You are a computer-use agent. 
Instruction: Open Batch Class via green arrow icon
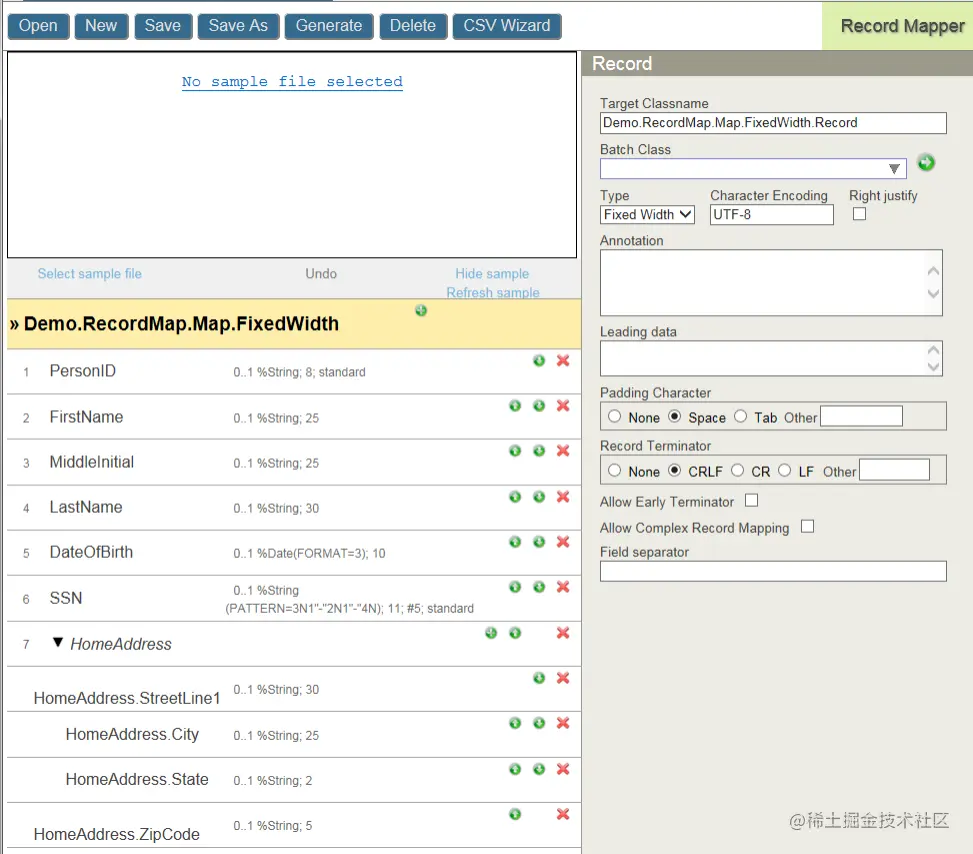(x=926, y=163)
